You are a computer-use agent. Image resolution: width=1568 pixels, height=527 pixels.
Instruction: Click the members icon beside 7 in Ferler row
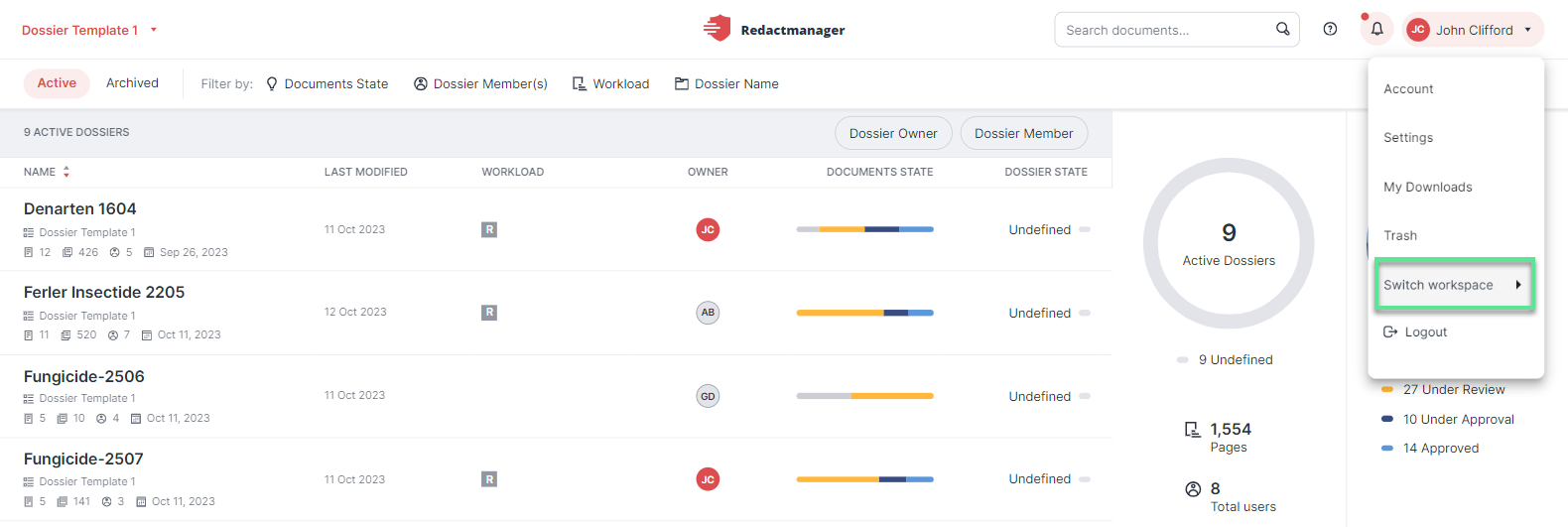click(x=112, y=335)
